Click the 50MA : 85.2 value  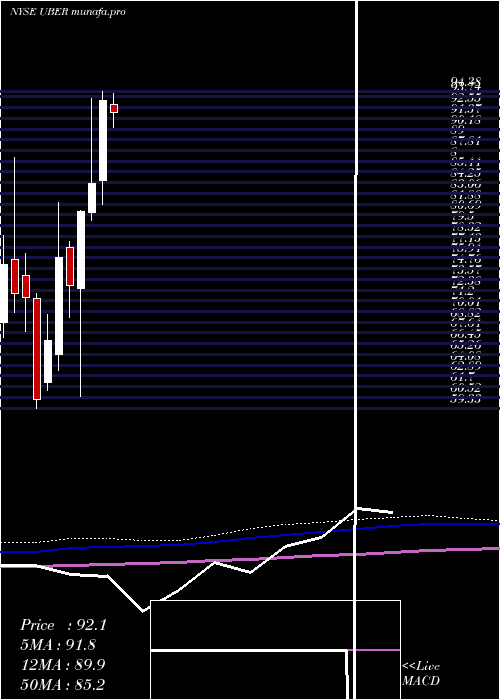[63, 684]
